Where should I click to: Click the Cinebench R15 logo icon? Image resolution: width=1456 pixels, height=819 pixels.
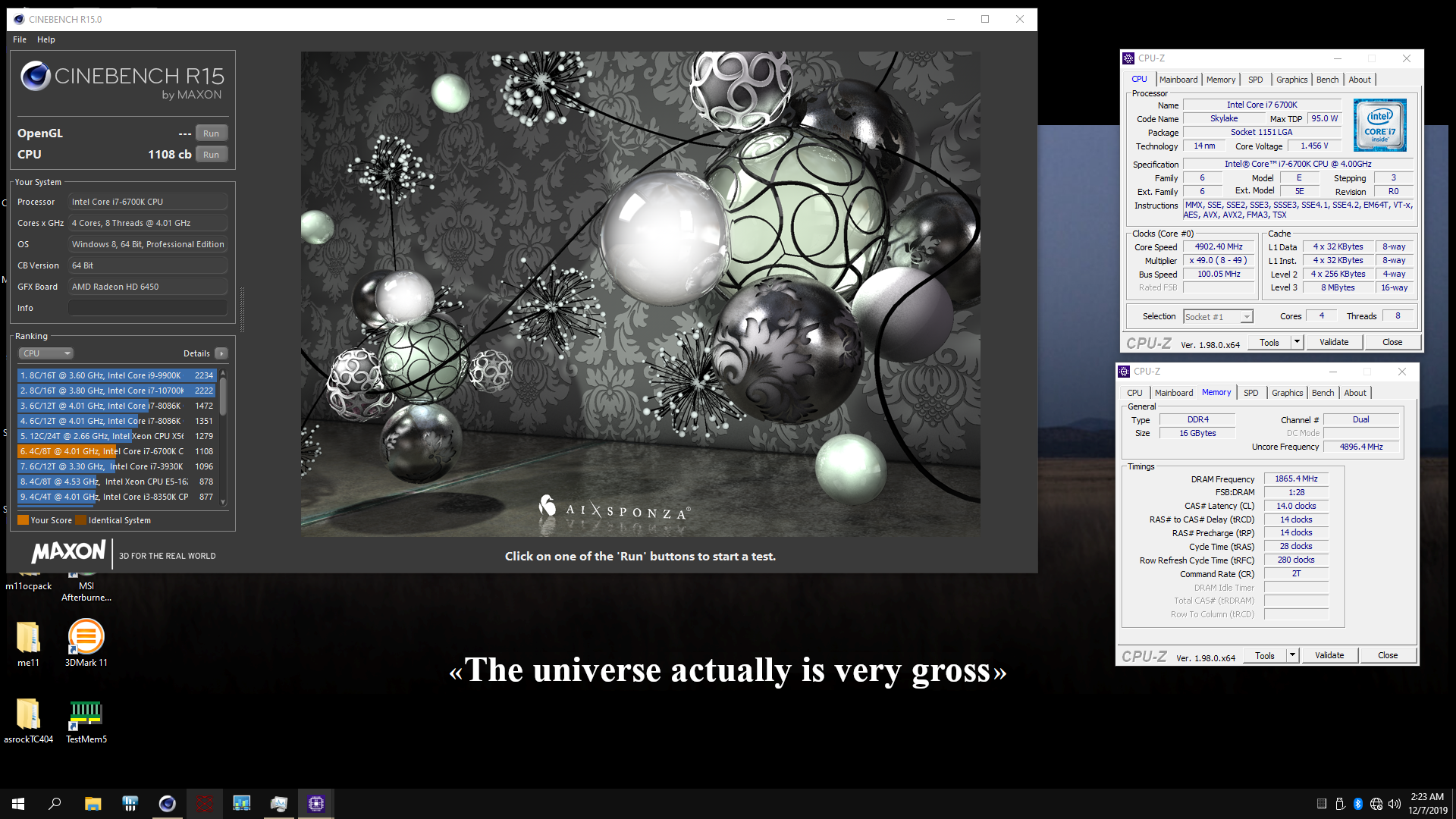tap(35, 76)
